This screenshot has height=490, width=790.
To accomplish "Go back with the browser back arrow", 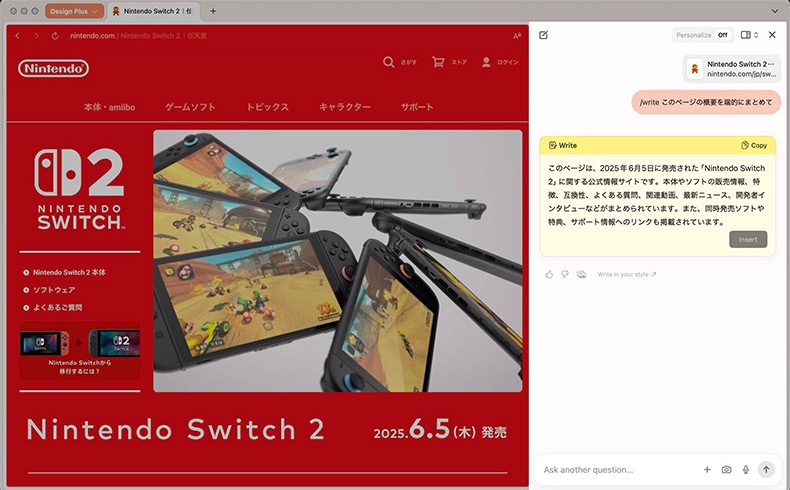I will point(18,36).
